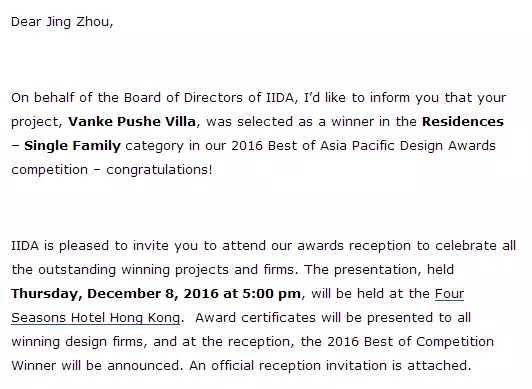Click the bold text "Vanke Pushe Villa"

[132, 121]
